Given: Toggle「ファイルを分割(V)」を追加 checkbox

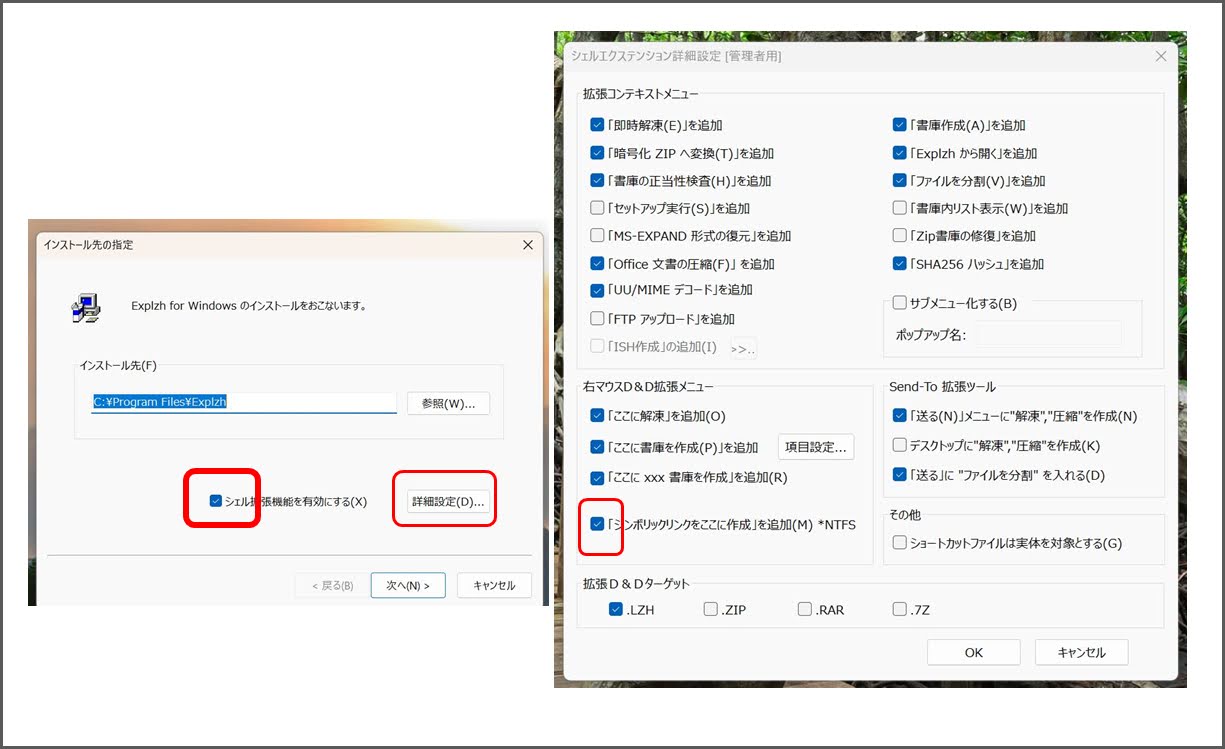Looking at the screenshot, I should tap(899, 181).
